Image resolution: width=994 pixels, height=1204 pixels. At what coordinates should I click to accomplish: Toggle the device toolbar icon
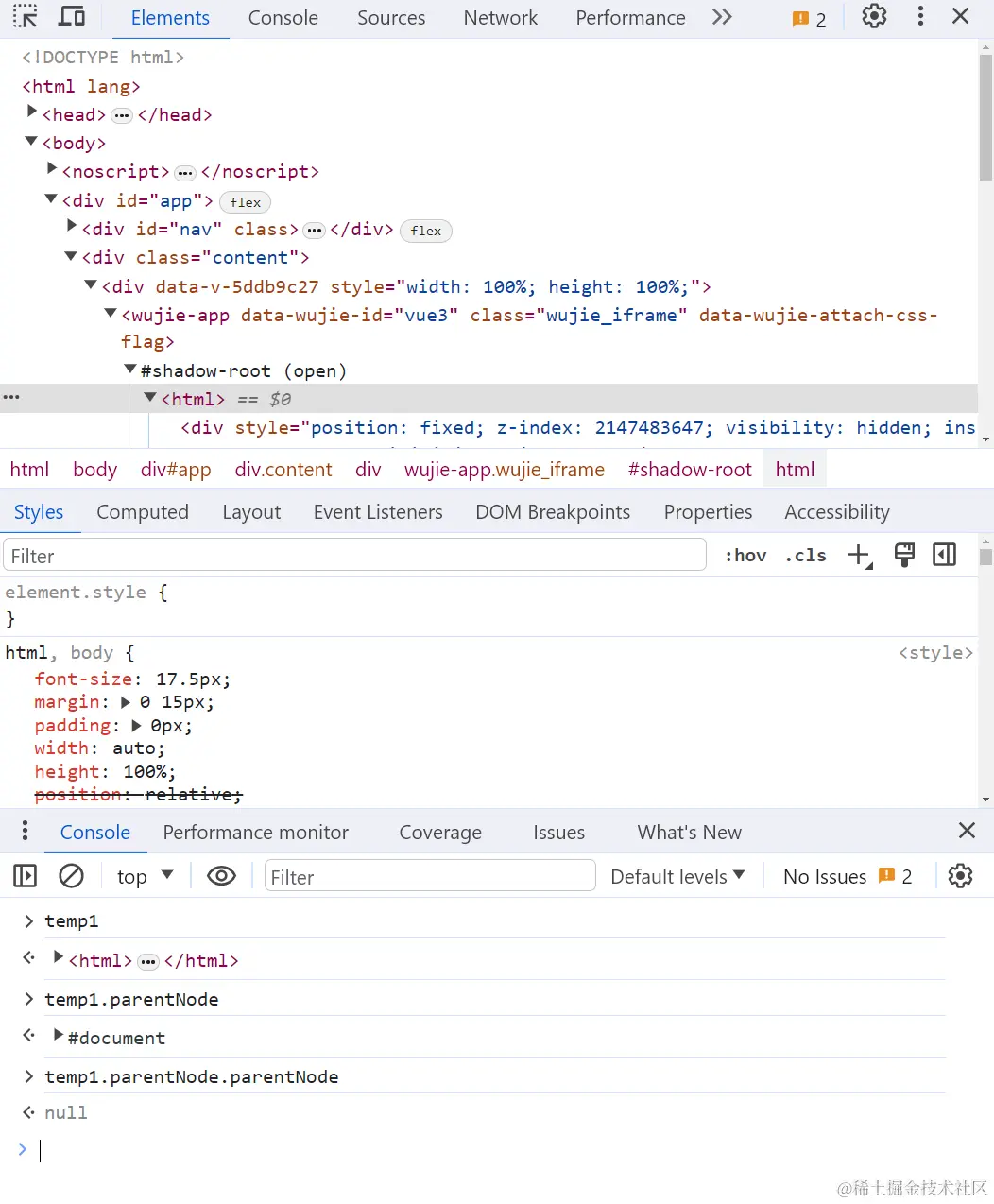(x=72, y=17)
